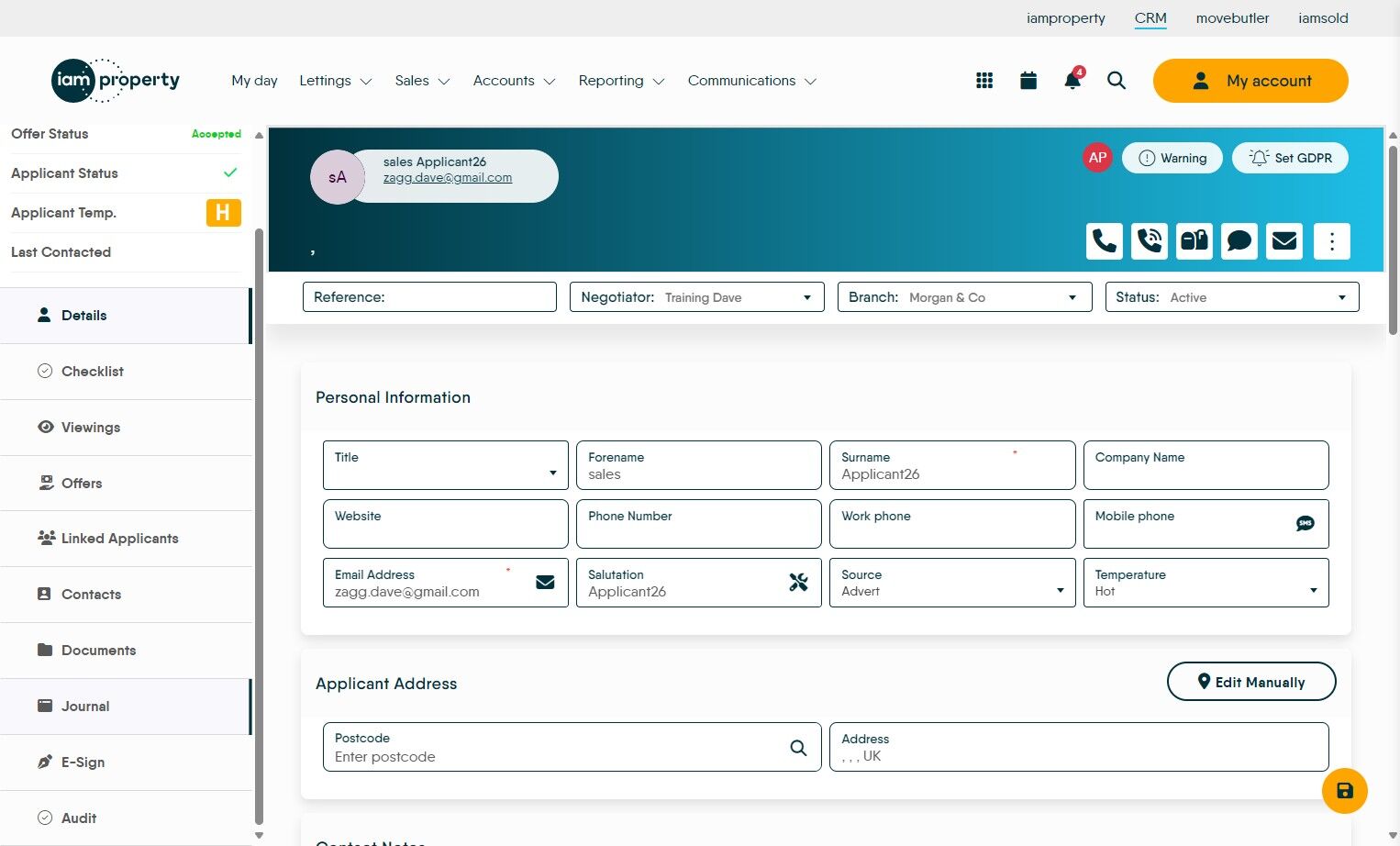Click the postcode search magnifier
1400x846 pixels.
(797, 747)
